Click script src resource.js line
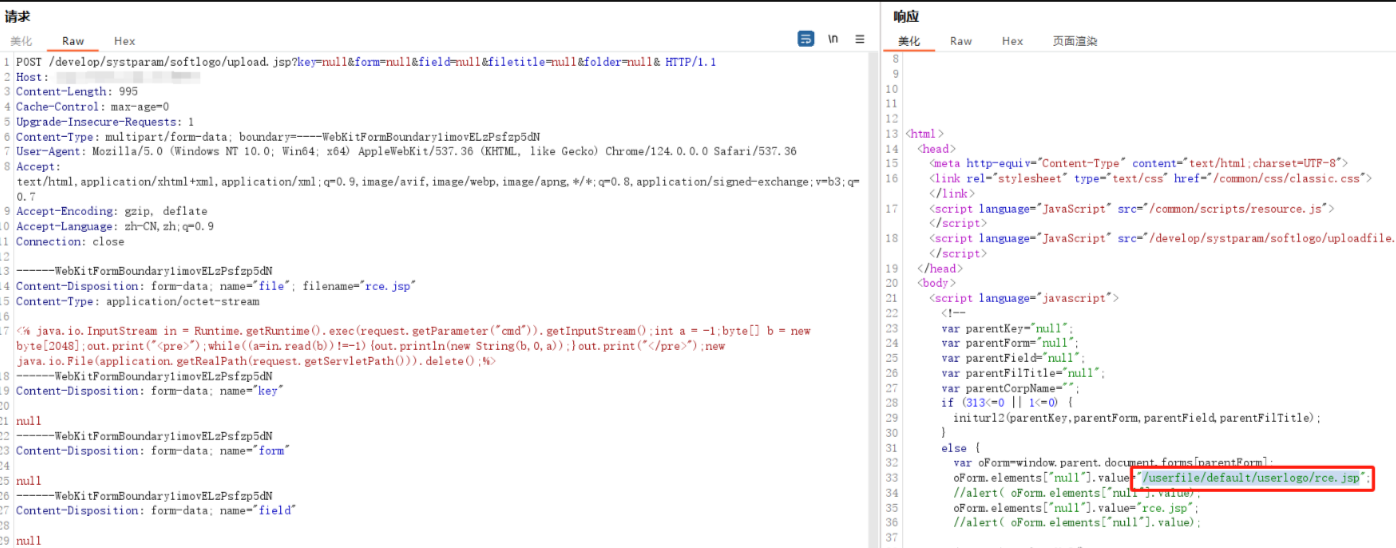The width and height of the screenshot is (1396, 548). pos(1131,208)
